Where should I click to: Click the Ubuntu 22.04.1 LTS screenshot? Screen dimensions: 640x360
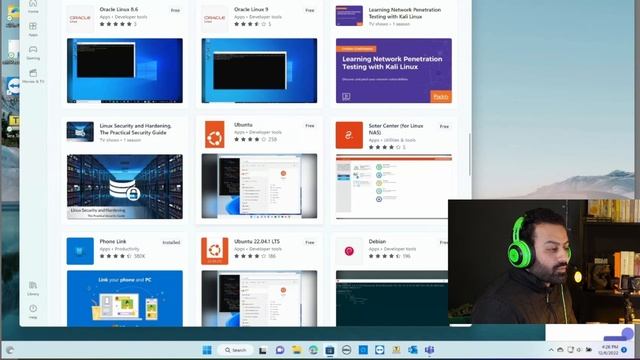pos(259,298)
